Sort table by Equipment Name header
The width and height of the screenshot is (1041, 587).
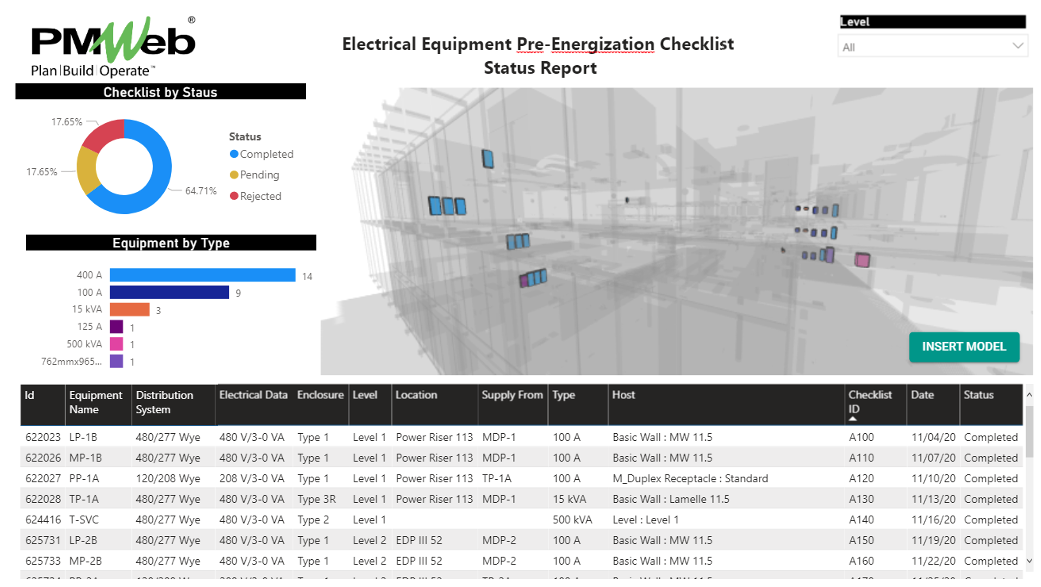tap(96, 402)
